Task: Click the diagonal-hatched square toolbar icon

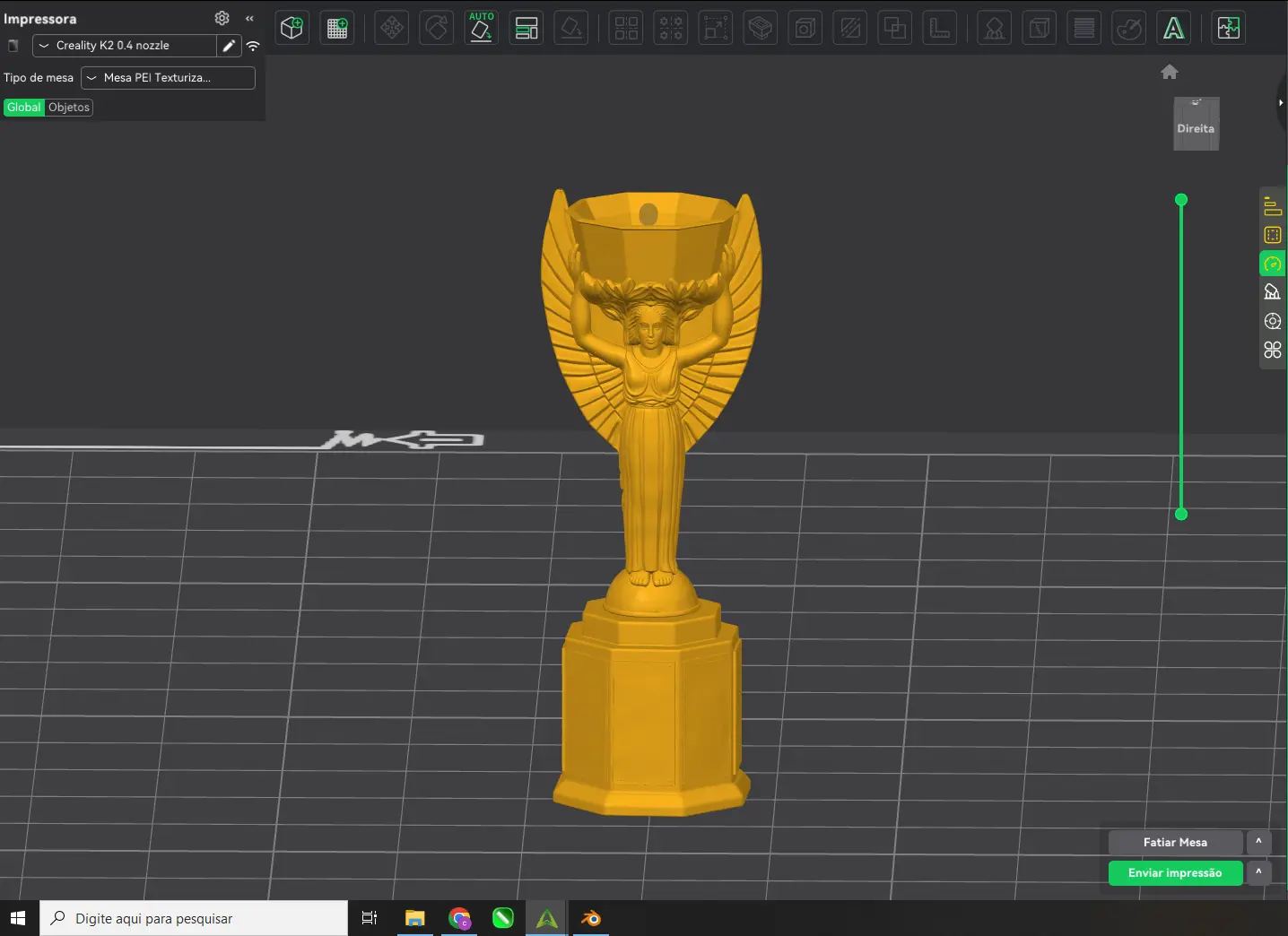Action: (x=850, y=28)
